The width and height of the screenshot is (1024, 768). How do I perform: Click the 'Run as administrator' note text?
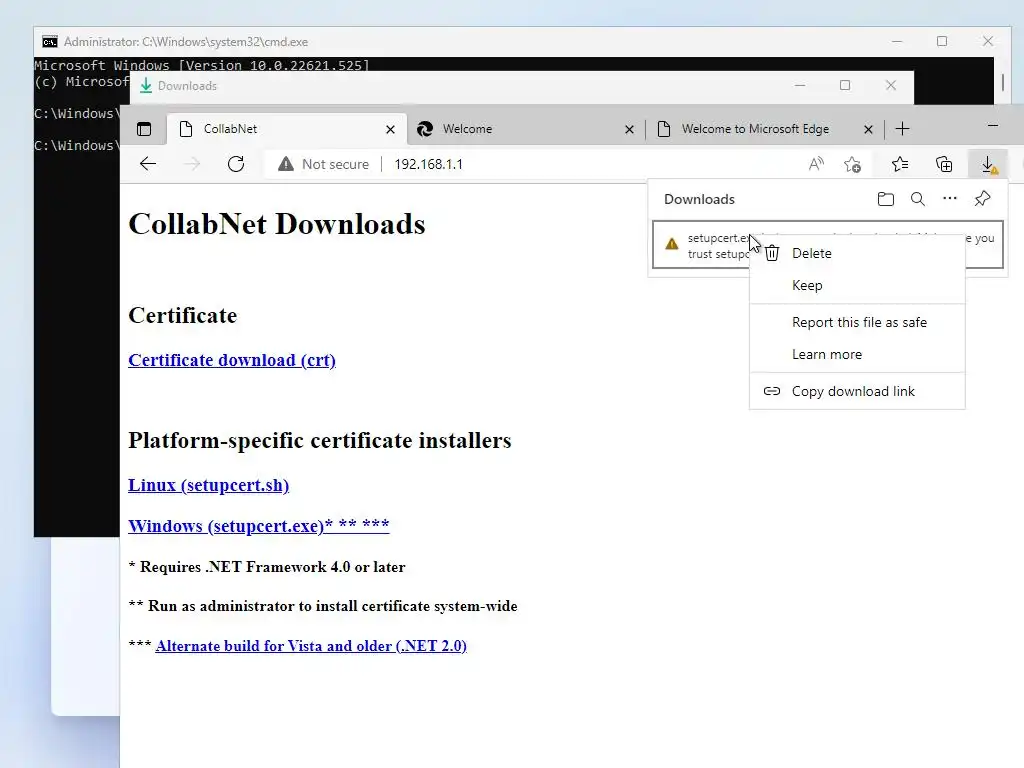pos(332,606)
